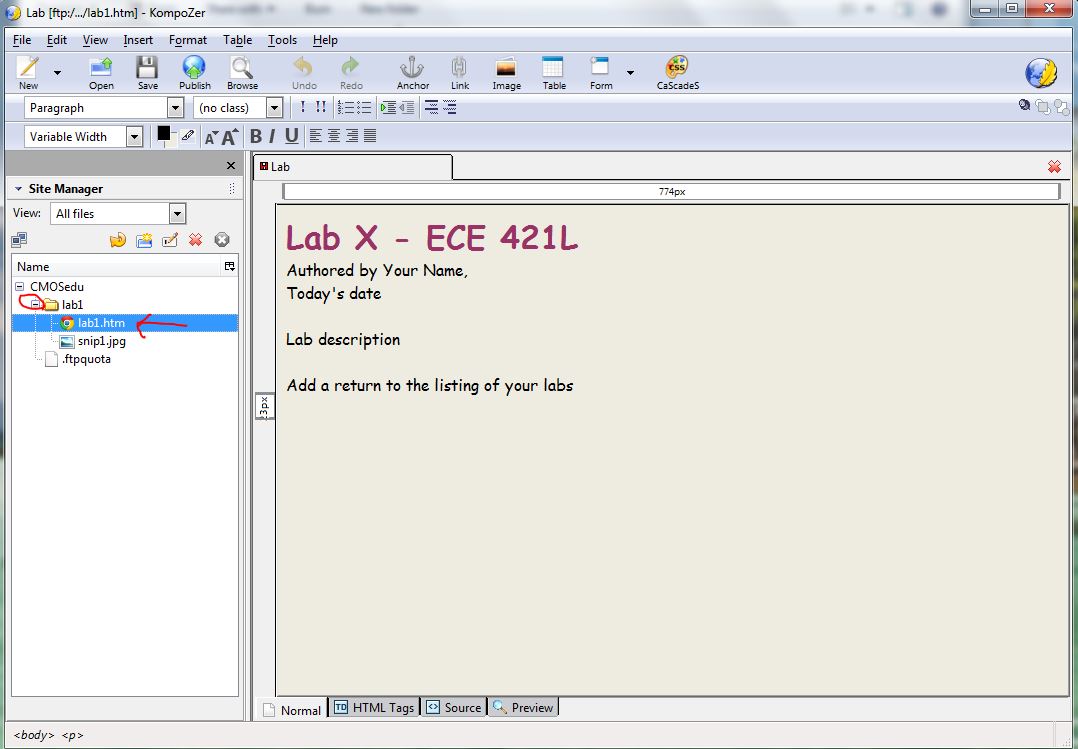This screenshot has width=1078, height=749.
Task: Toggle strong emphasis double exclamation icon
Action: pyautogui.click(x=320, y=108)
